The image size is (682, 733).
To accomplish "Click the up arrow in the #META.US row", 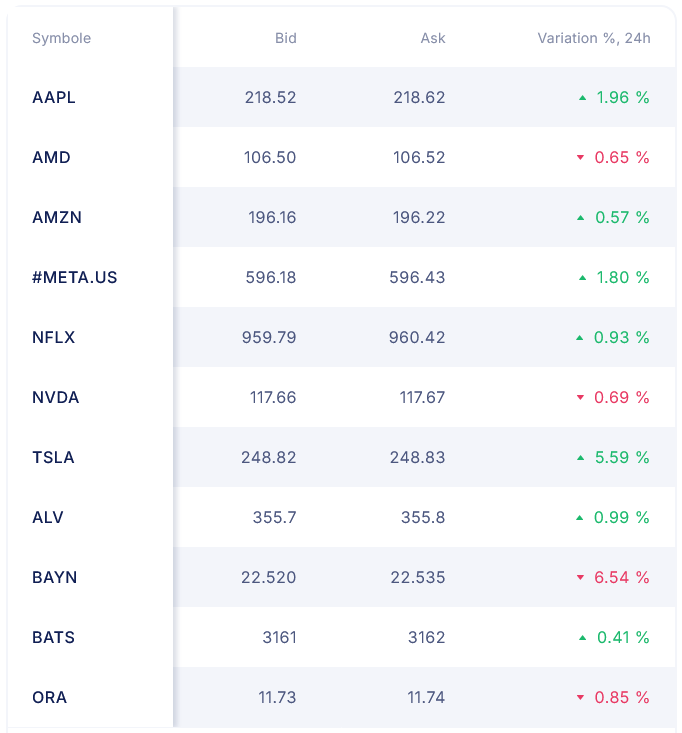I will tap(582, 278).
